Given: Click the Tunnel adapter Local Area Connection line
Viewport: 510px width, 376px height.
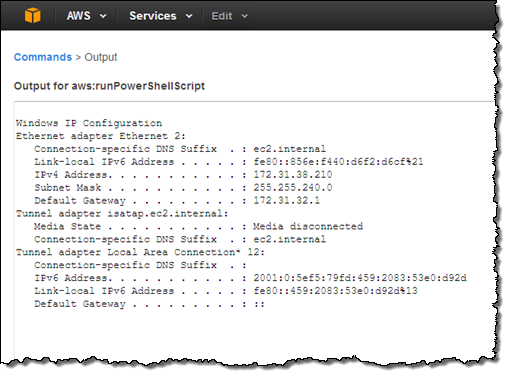Looking at the screenshot, I should click(140, 252).
